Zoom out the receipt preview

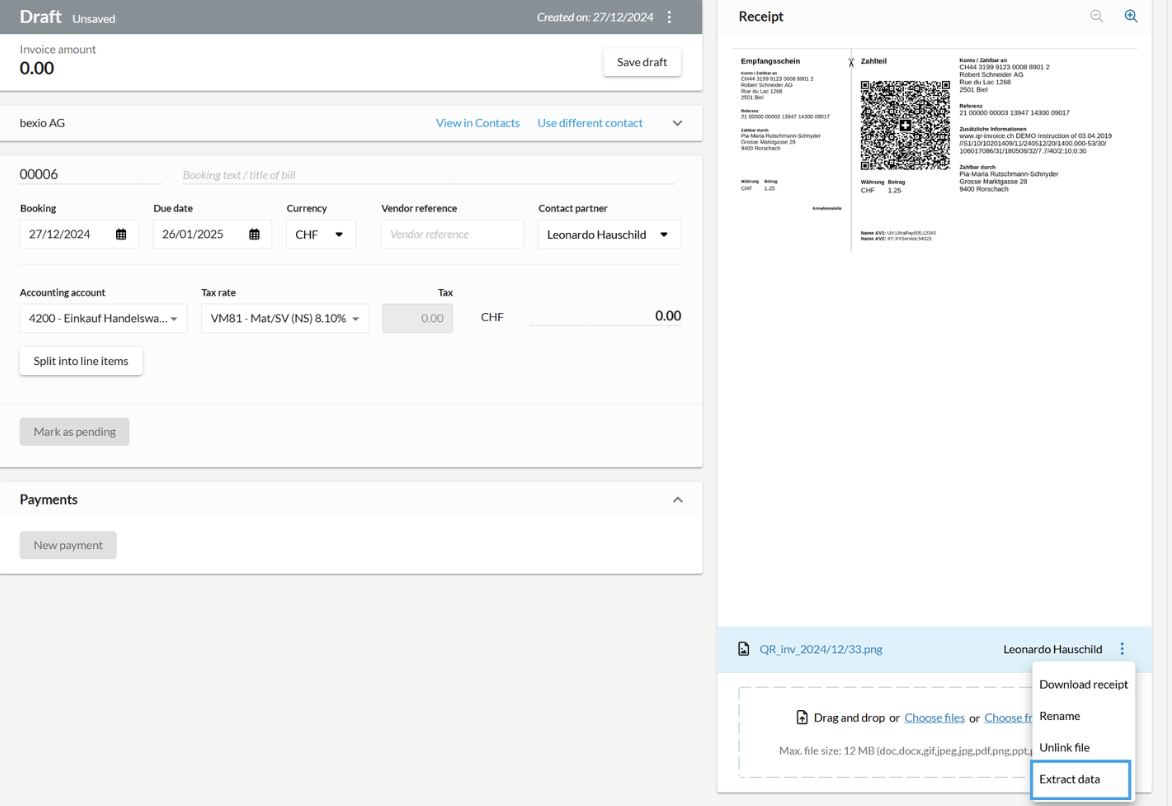tap(1097, 16)
